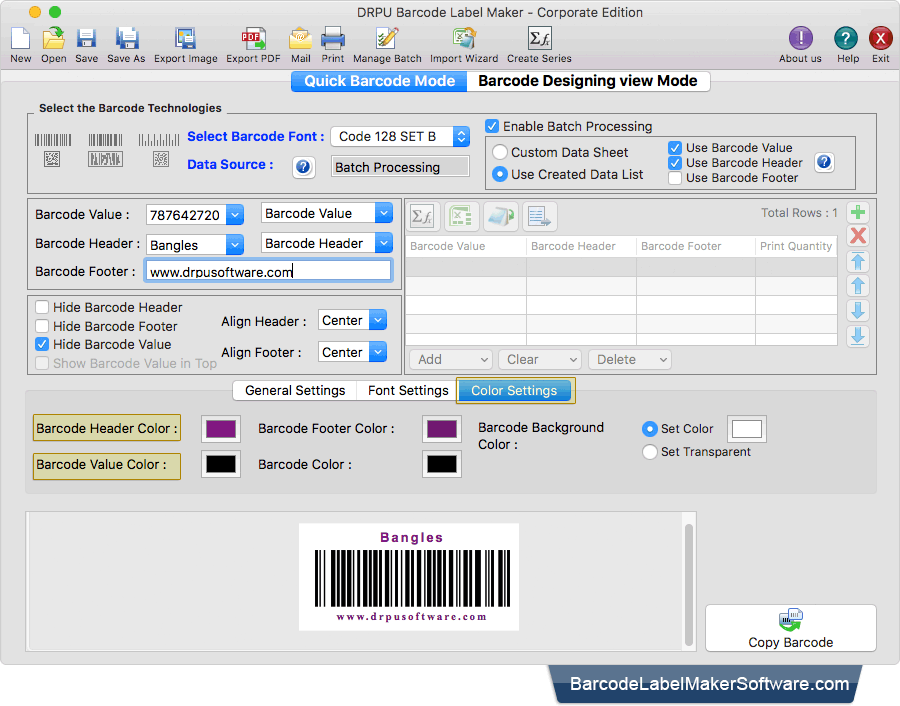Open a file with the Open icon
The width and height of the screenshot is (900, 706).
(x=53, y=39)
